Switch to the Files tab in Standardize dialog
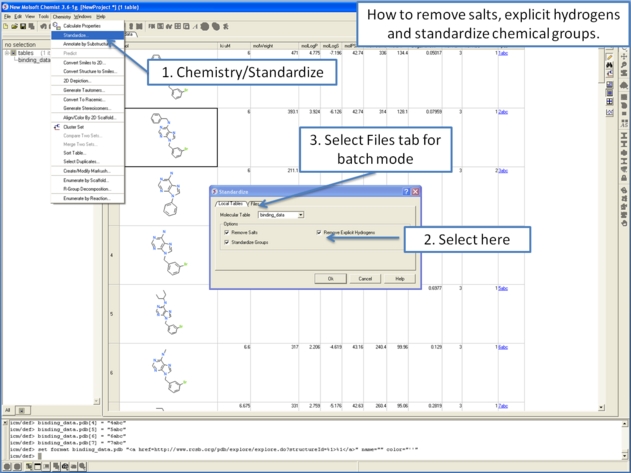Image resolution: width=631 pixels, height=473 pixels. [x=256, y=204]
